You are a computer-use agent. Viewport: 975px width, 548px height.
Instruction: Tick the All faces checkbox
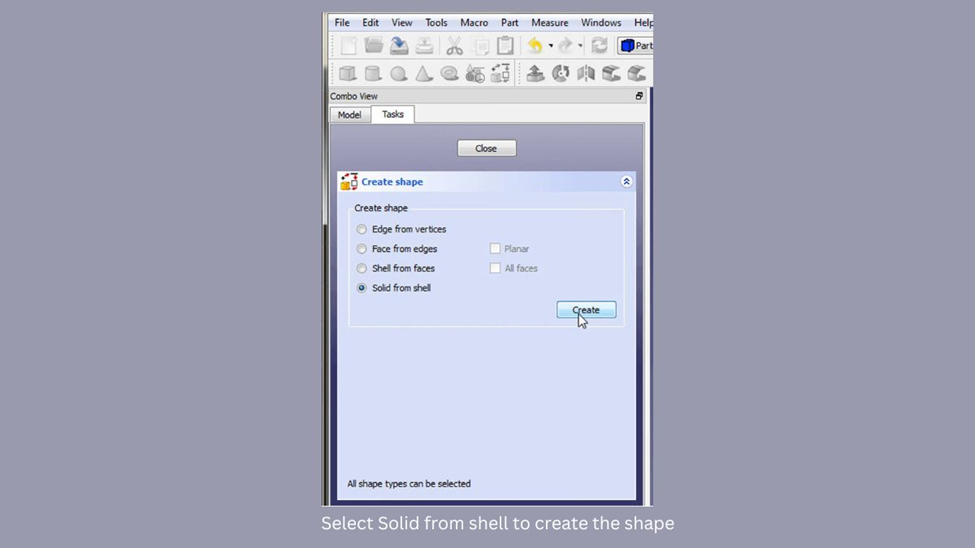[x=495, y=268]
